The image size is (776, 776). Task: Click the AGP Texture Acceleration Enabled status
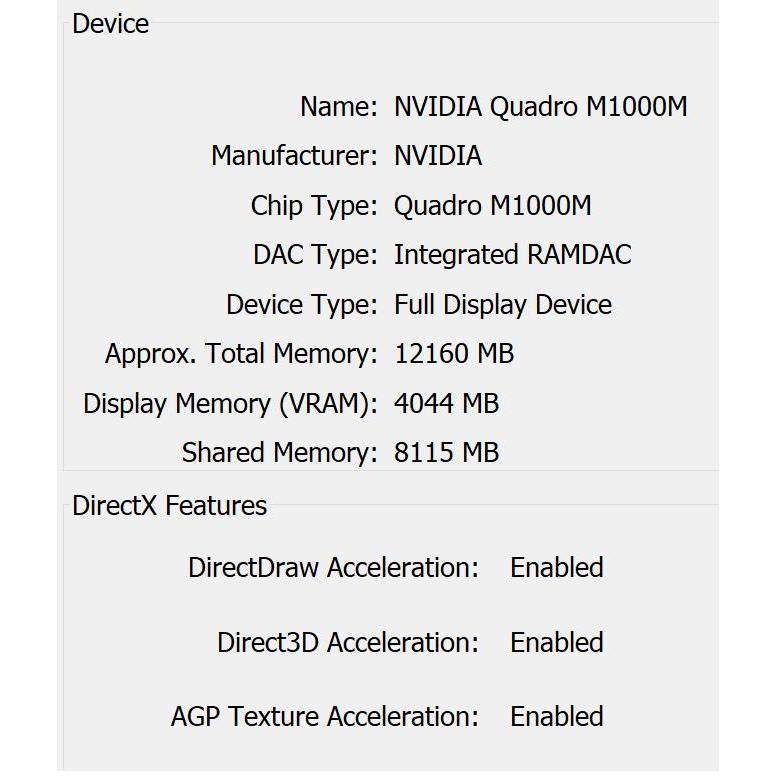coord(556,717)
